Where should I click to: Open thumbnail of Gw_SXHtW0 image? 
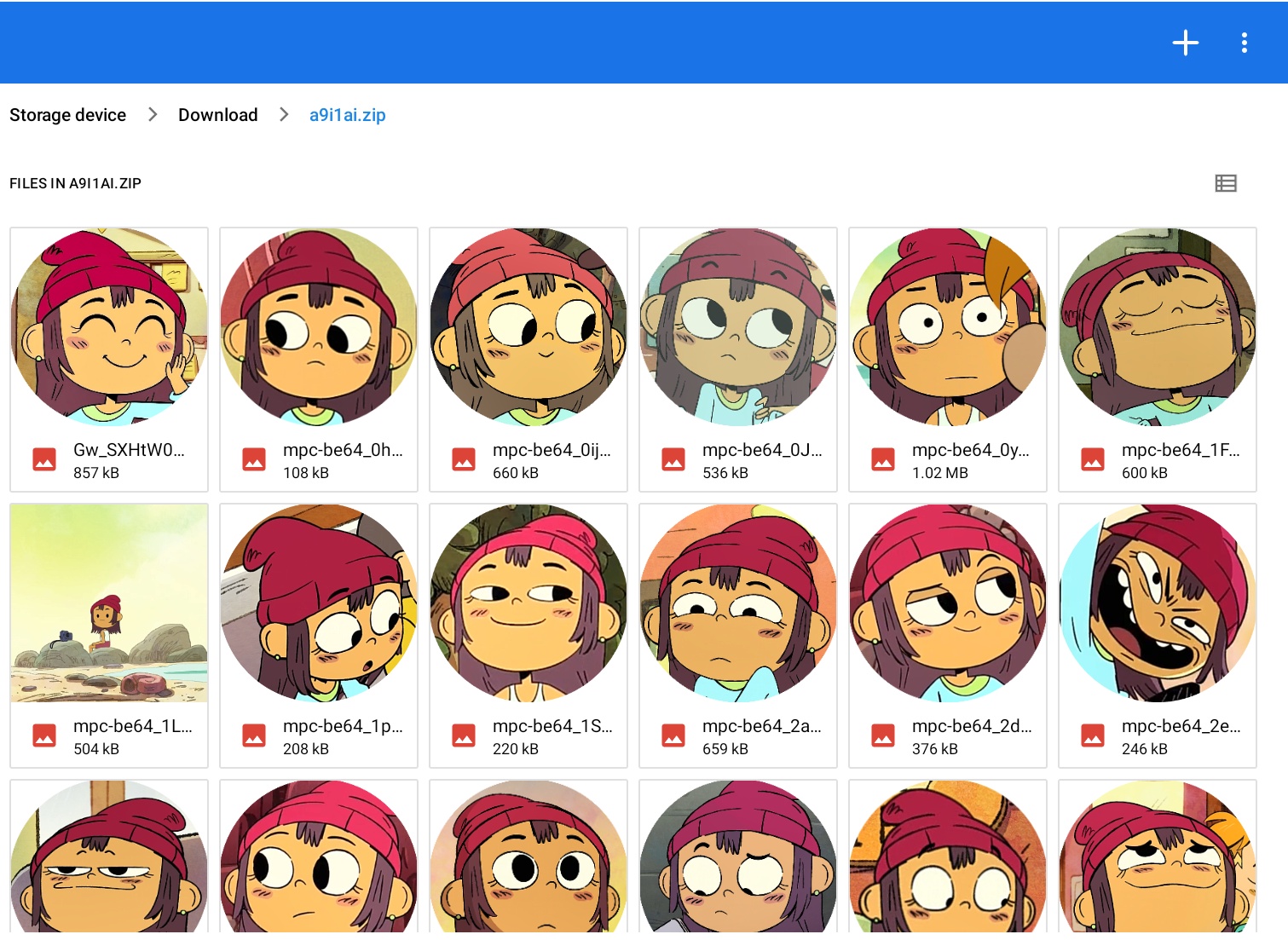[109, 327]
